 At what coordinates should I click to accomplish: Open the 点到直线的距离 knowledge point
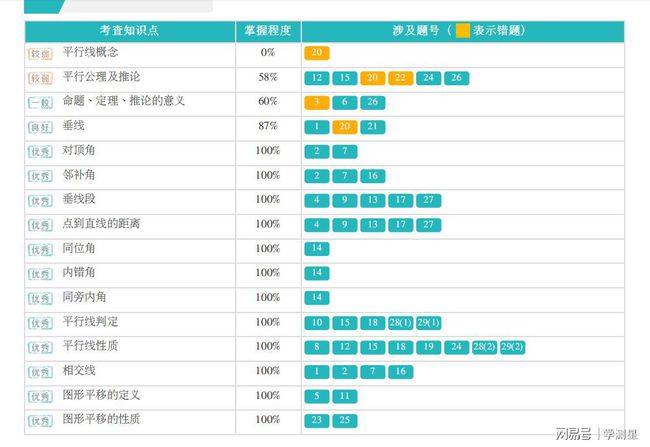tap(101, 224)
